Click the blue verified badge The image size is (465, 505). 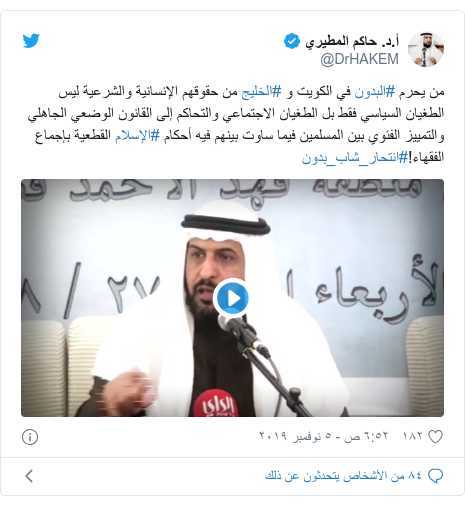292,41
